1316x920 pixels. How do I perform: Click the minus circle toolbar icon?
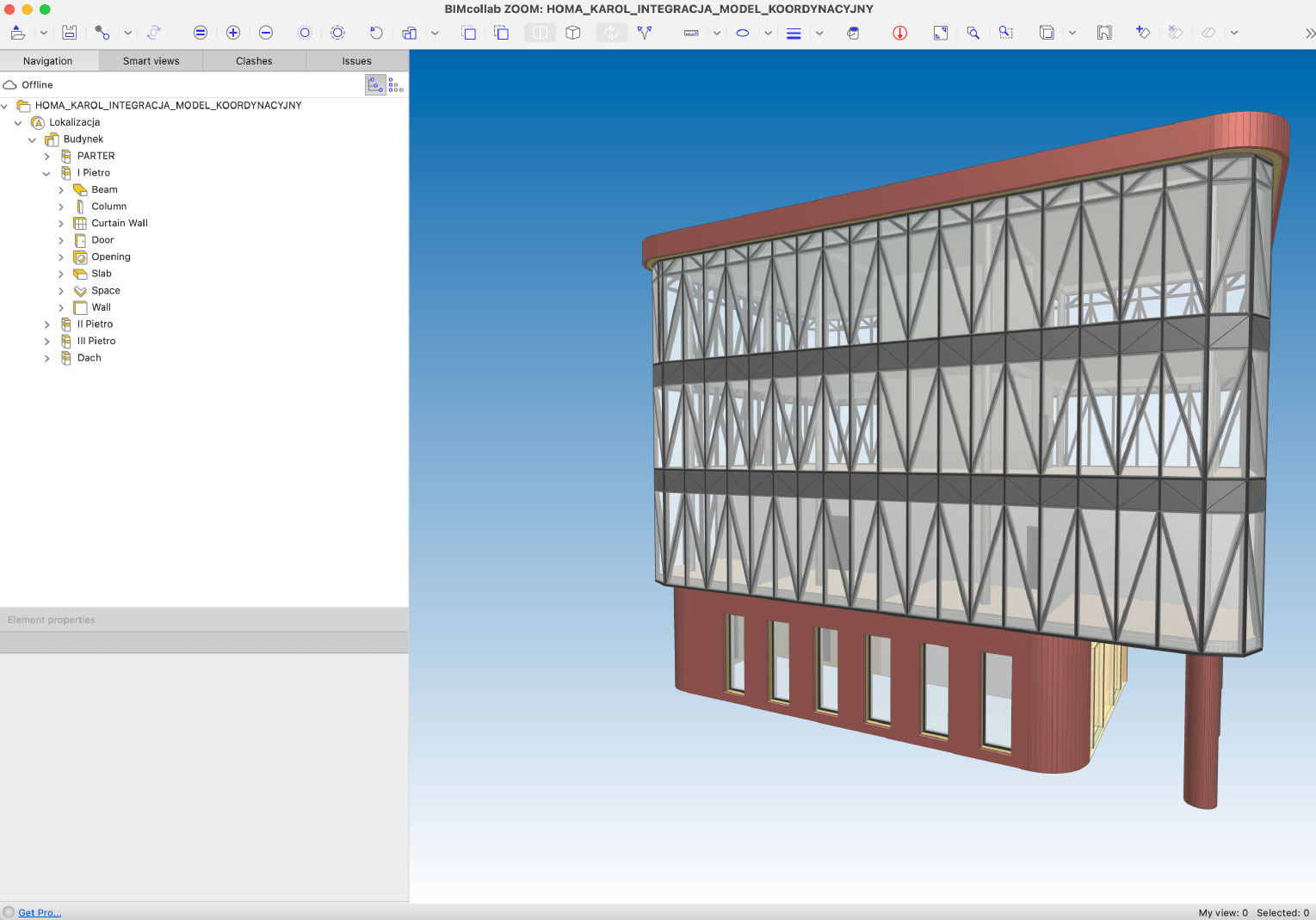pyautogui.click(x=266, y=33)
